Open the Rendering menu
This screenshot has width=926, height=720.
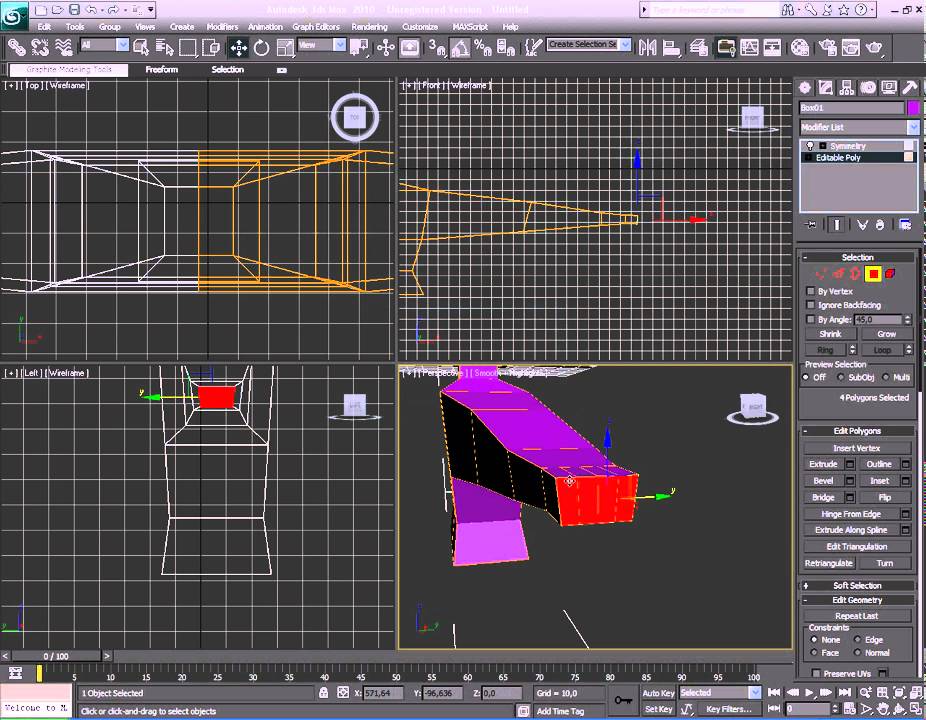point(369,27)
